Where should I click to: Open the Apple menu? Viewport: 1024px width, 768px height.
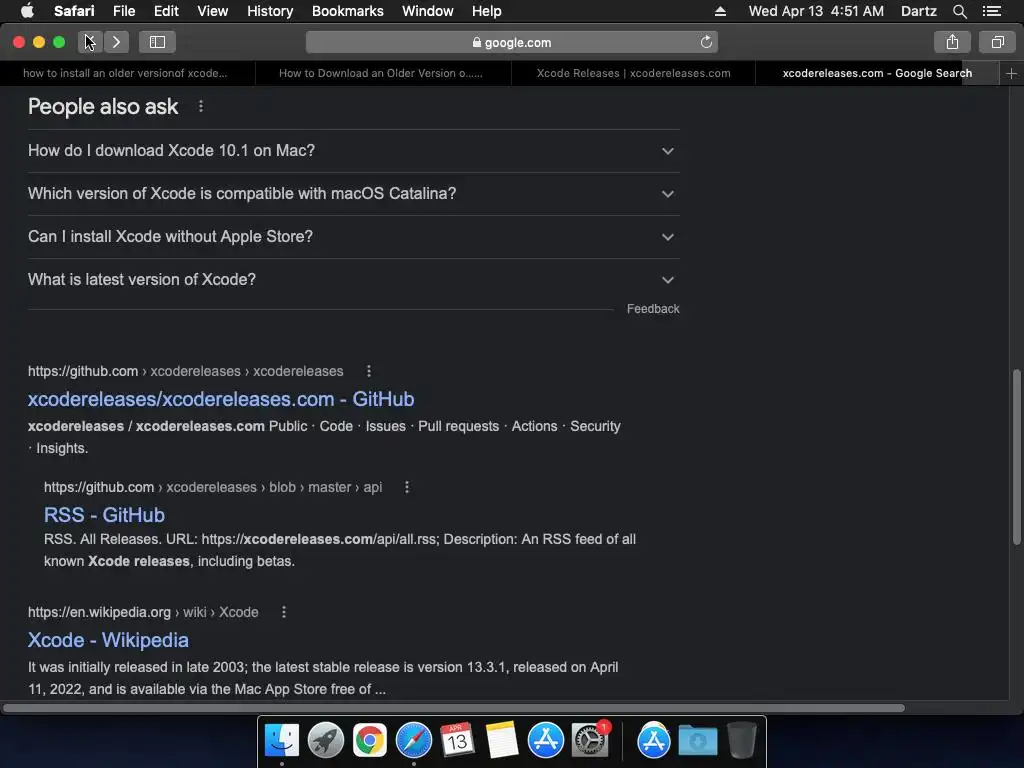[27, 11]
